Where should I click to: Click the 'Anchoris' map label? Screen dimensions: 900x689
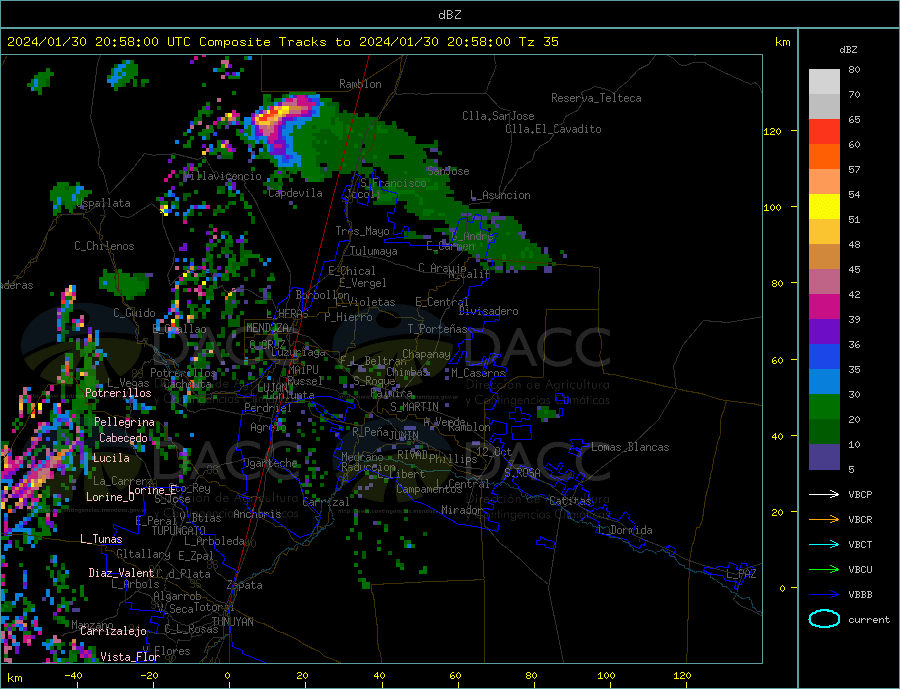257,514
